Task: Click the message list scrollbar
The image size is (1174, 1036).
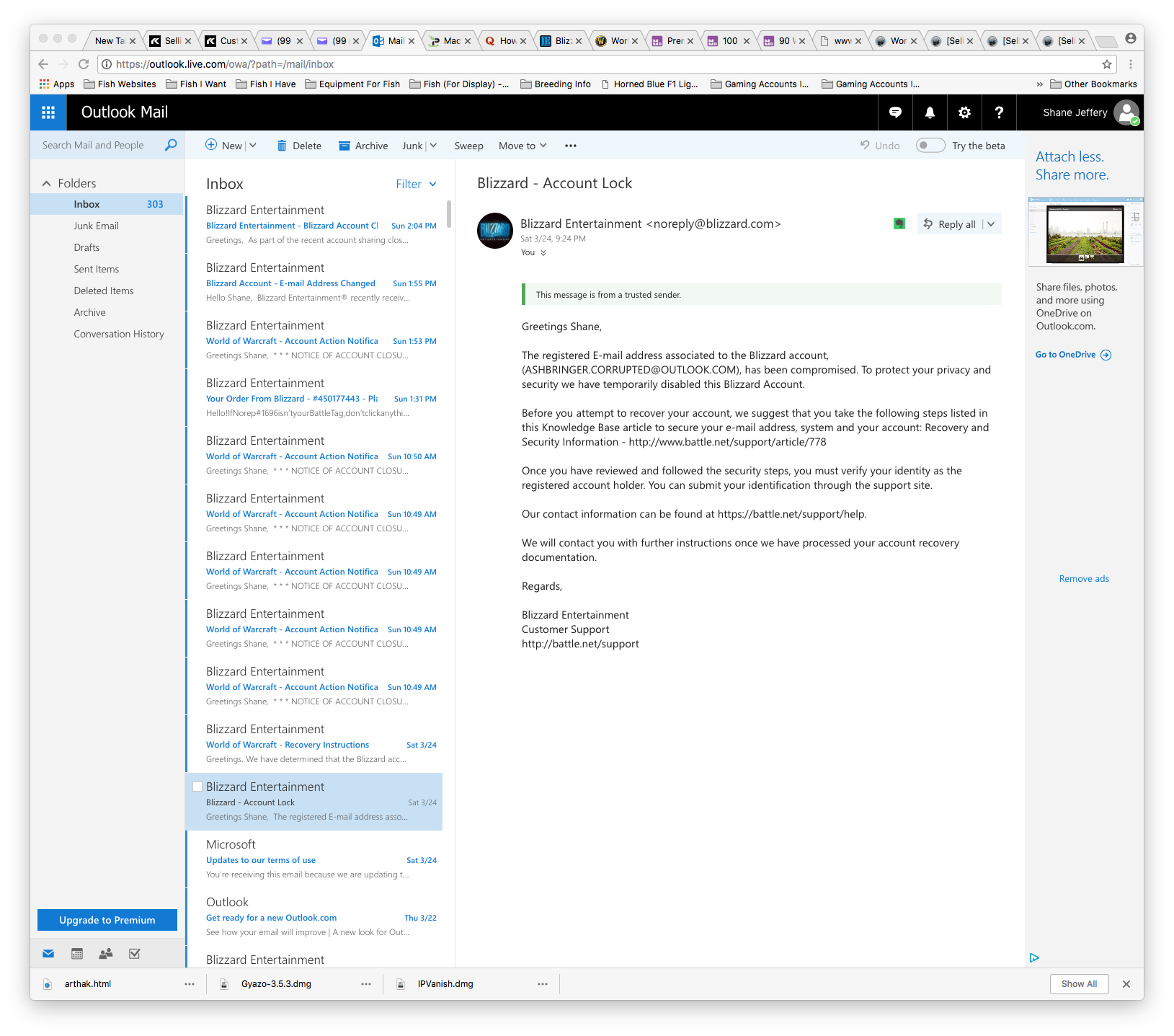Action: point(449,214)
